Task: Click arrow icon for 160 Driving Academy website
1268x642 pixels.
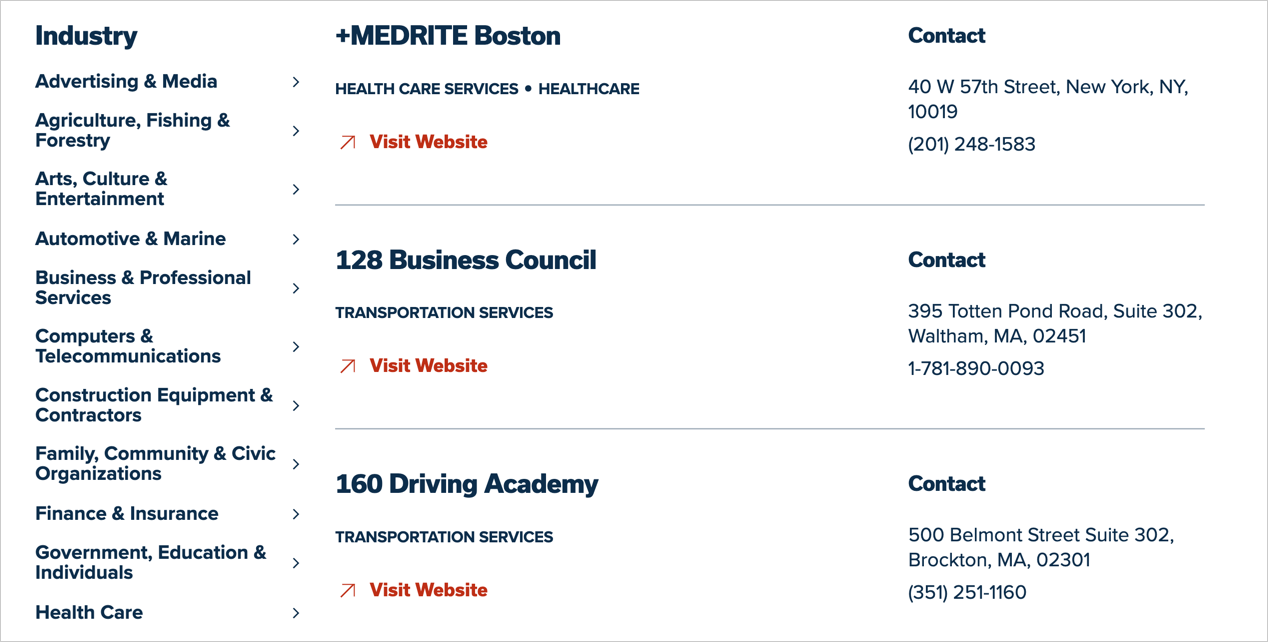Action: point(348,591)
